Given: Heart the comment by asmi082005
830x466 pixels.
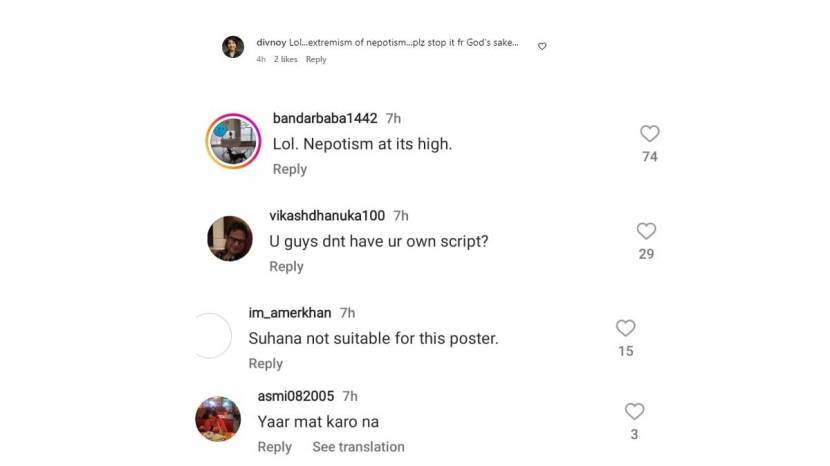Looking at the screenshot, I should (634, 411).
